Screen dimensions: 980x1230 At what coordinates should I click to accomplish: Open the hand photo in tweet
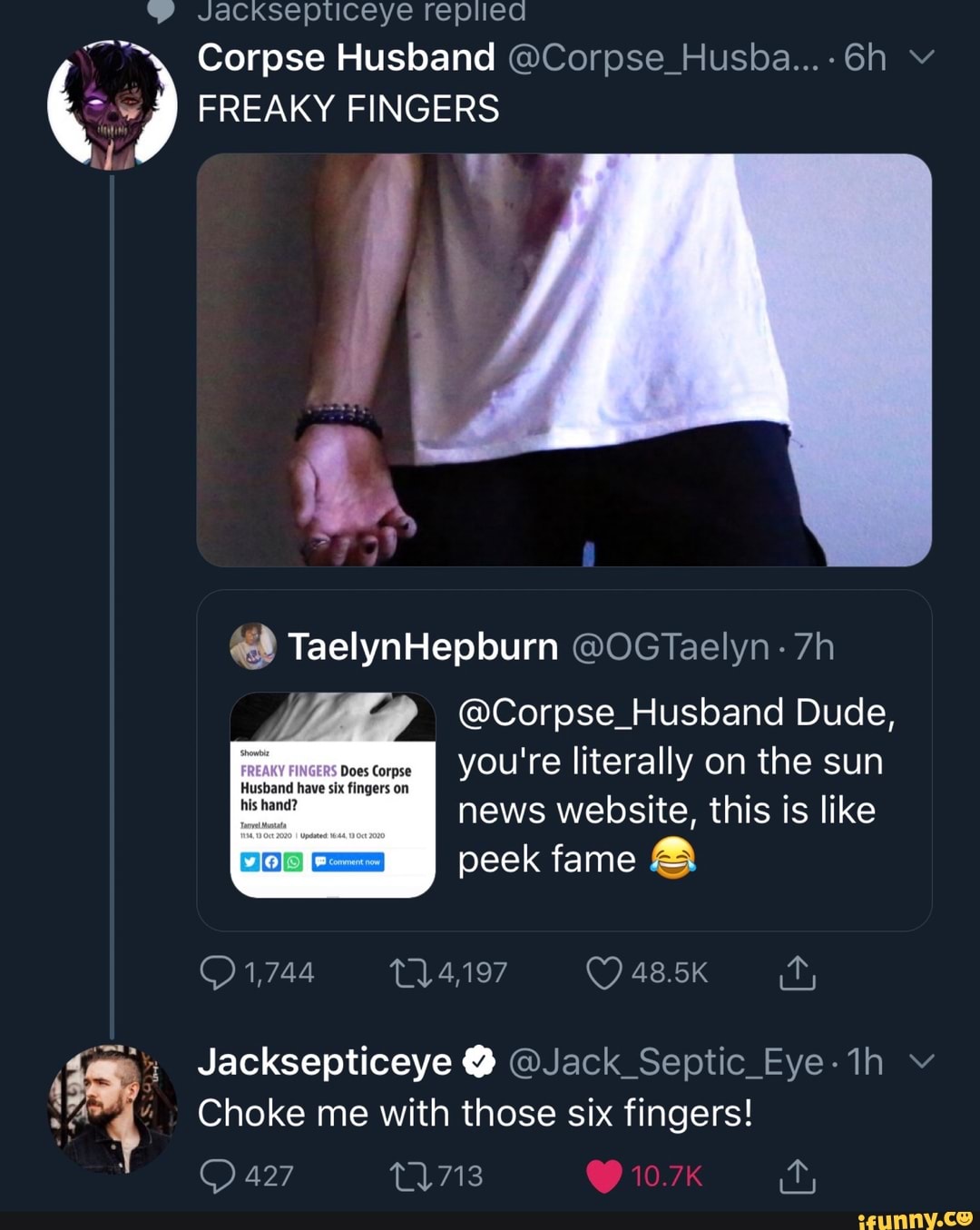click(563, 359)
